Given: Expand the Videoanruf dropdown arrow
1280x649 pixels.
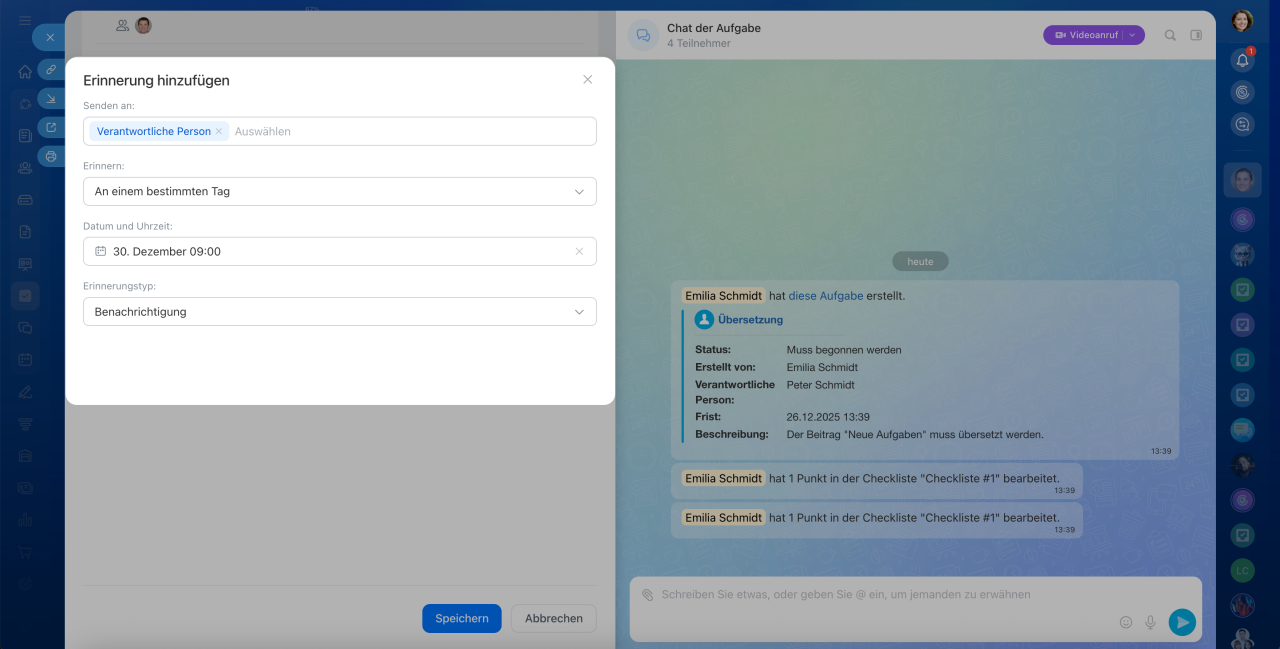Looking at the screenshot, I should (1132, 35).
